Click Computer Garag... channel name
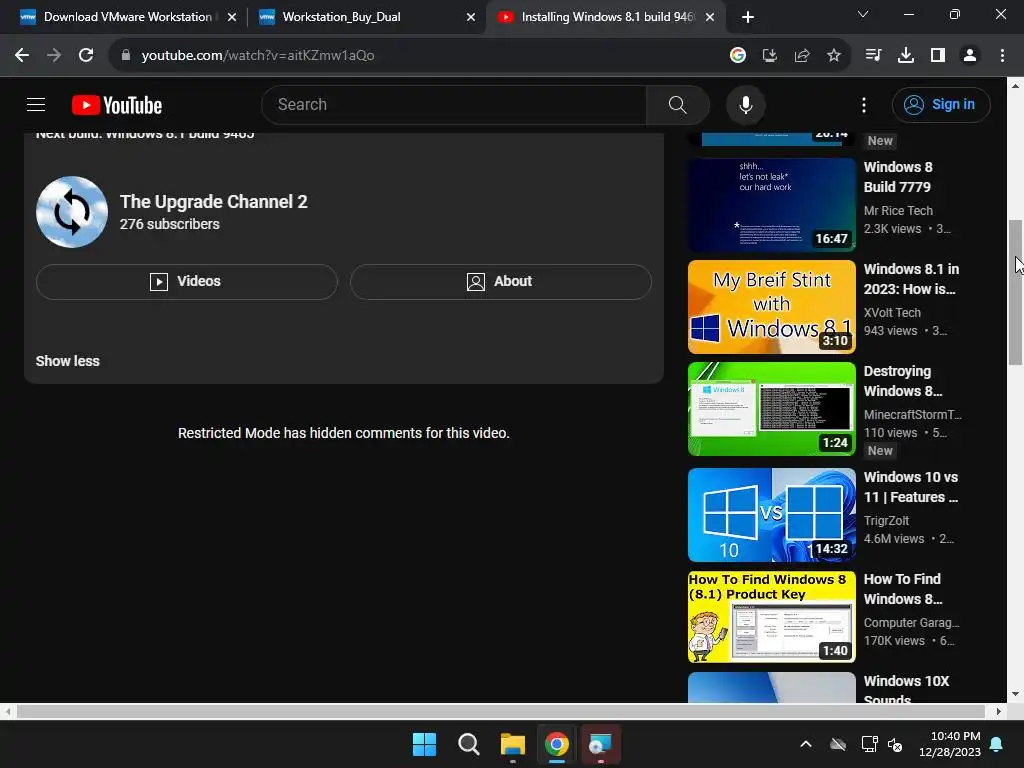Image resolution: width=1024 pixels, height=768 pixels. (911, 622)
